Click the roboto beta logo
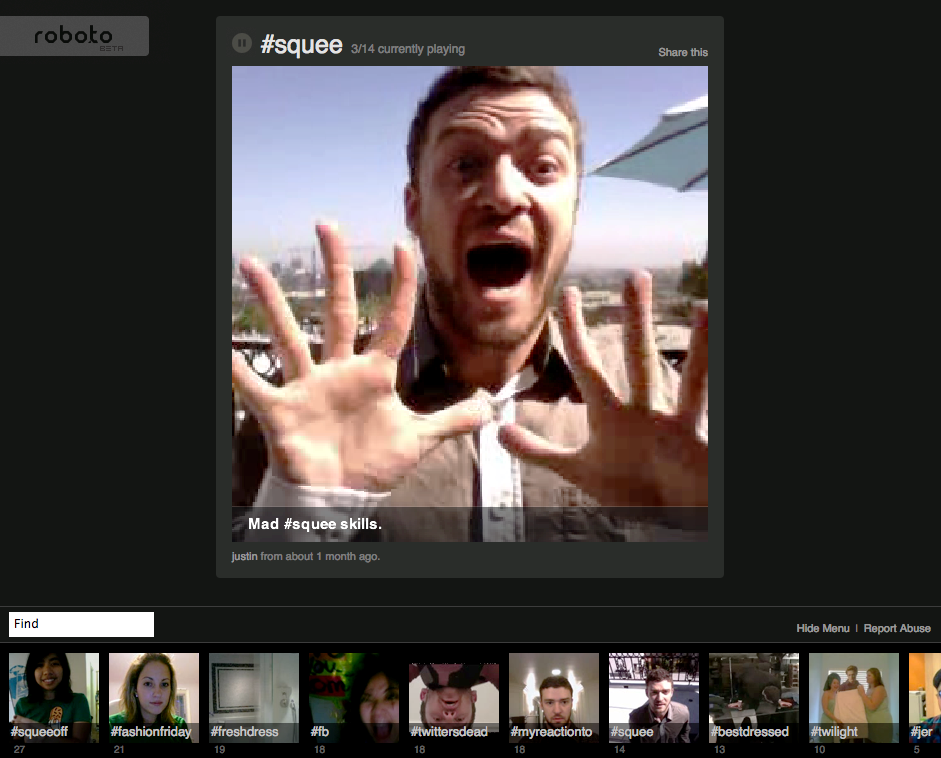941x758 pixels. pyautogui.click(x=74, y=36)
